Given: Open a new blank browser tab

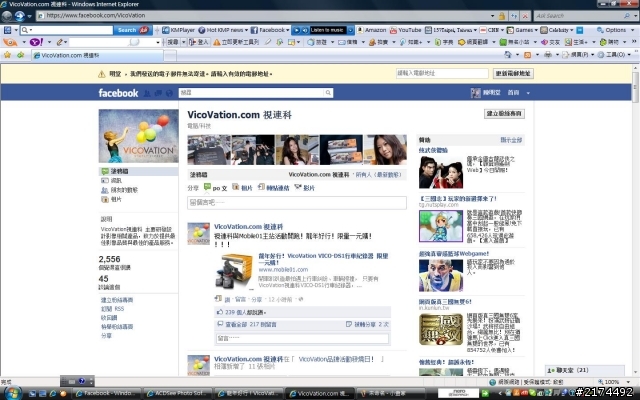Looking at the screenshot, I should click(170, 55).
